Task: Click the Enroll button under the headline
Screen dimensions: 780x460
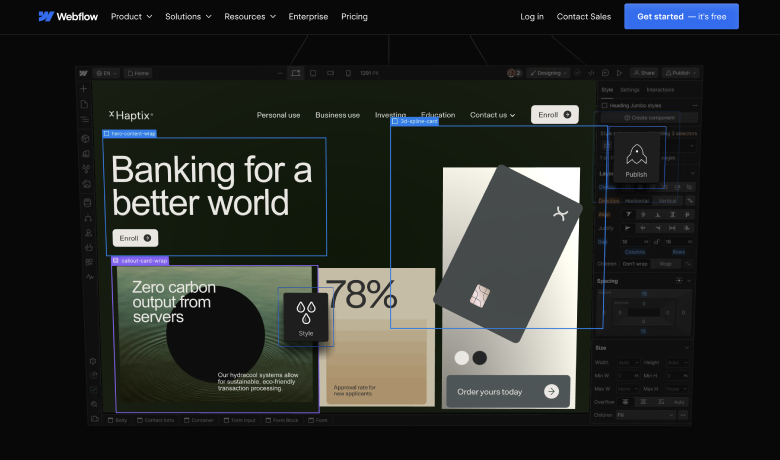Action: tap(135, 238)
